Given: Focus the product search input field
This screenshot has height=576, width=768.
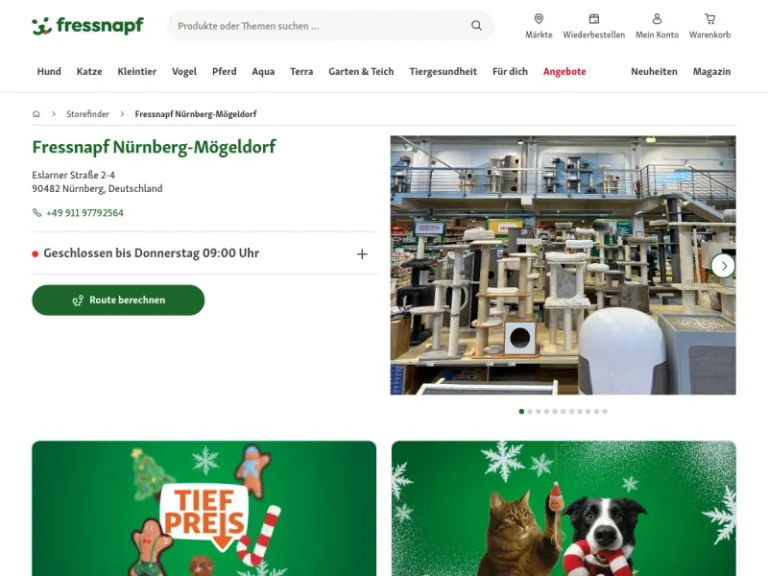Looking at the screenshot, I should click(321, 26).
